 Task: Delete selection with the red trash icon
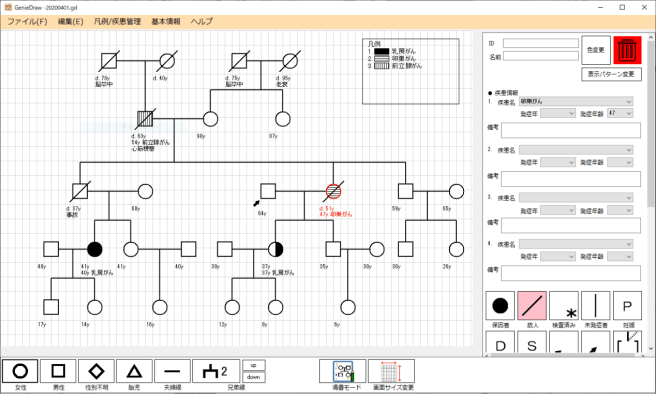627,50
